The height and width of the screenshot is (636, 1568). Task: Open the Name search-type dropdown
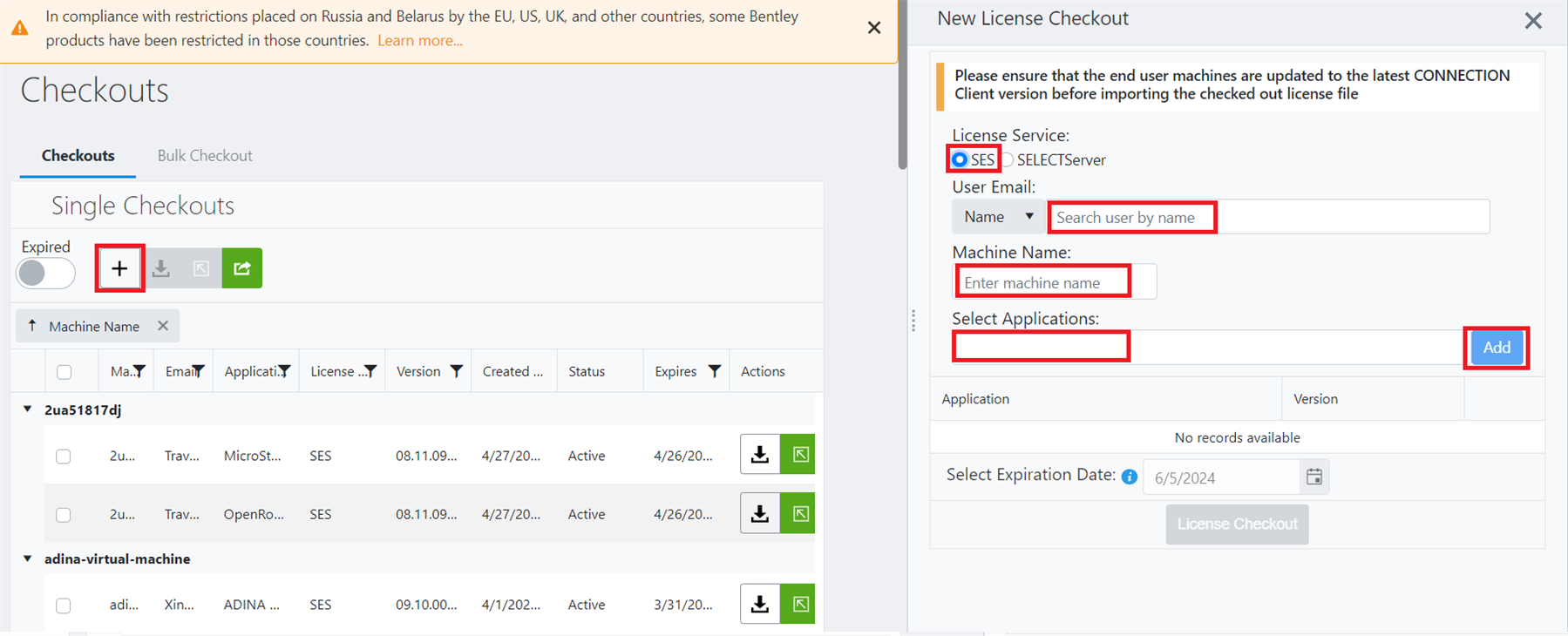tap(998, 217)
